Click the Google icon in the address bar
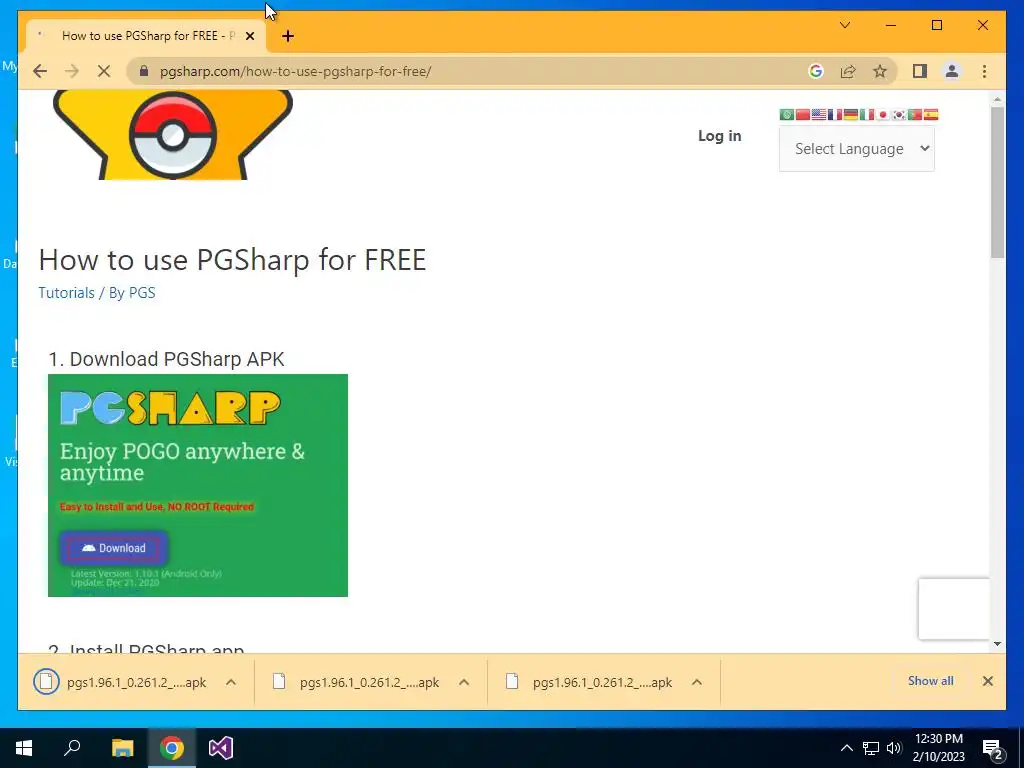The image size is (1024, 768). pos(816,71)
